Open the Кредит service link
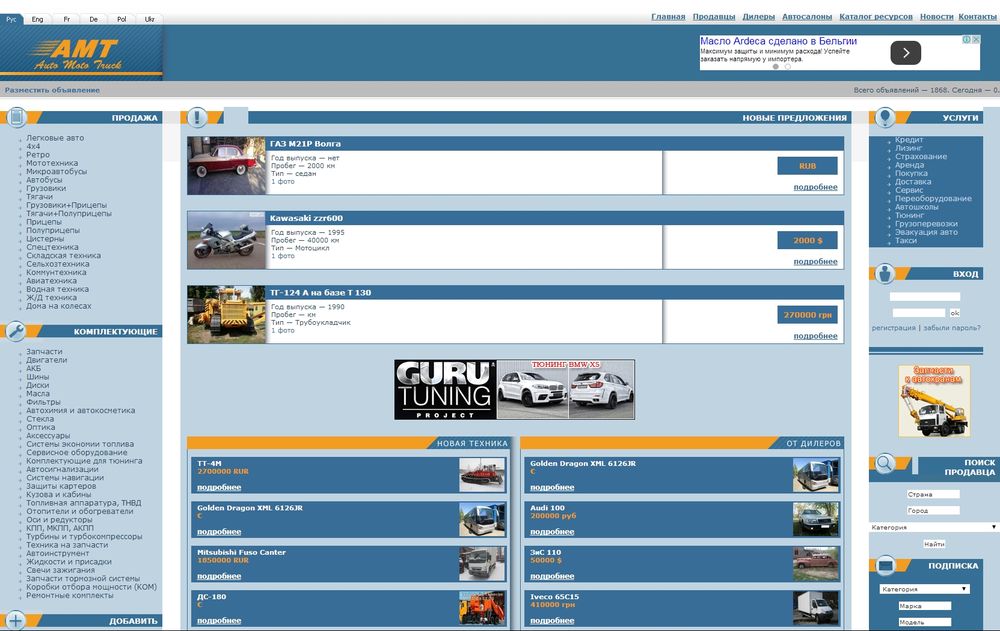 coord(909,140)
